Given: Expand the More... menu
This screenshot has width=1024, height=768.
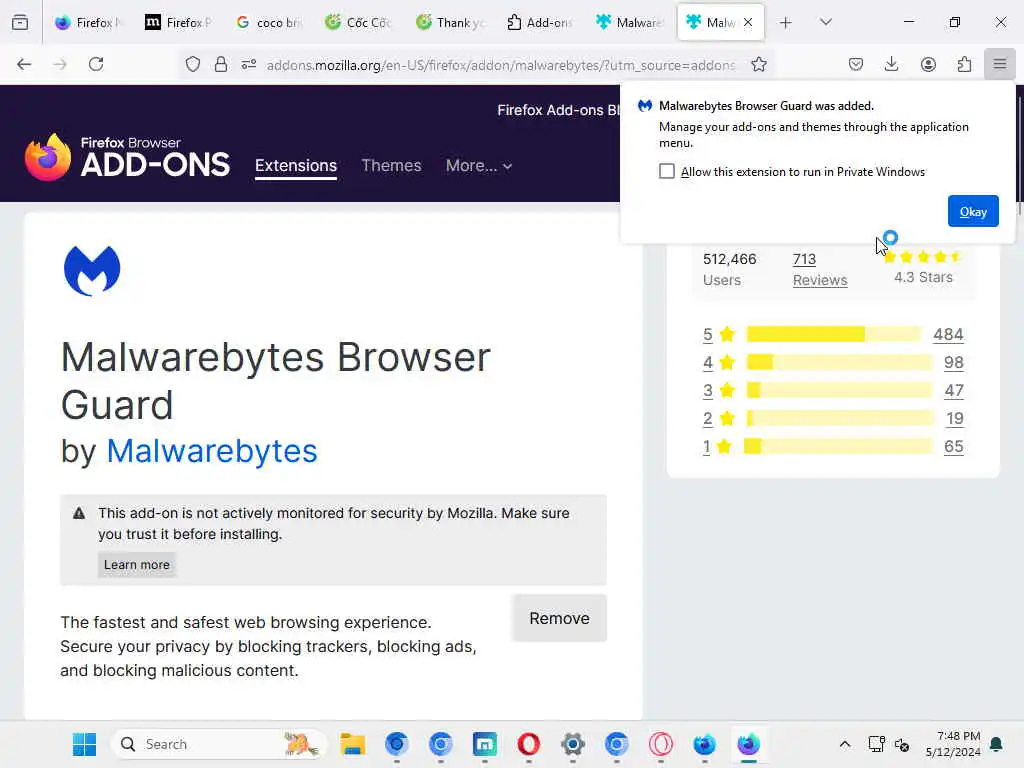Looking at the screenshot, I should click(x=479, y=166).
